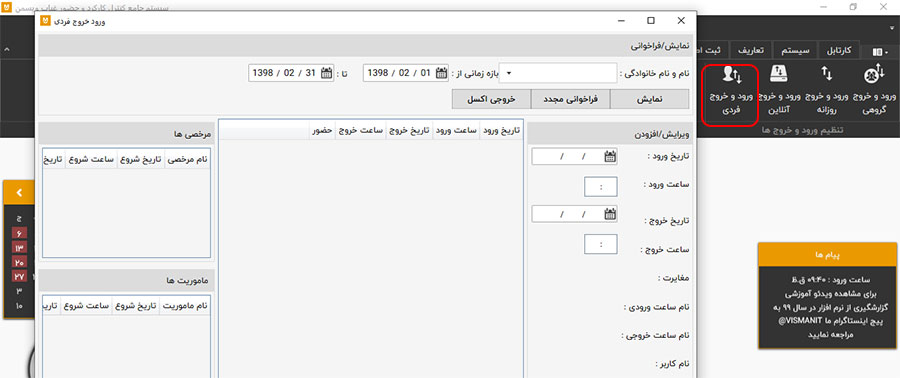This screenshot has height=378, width=900.
Task: Switch to the کارتابل tab
Action: (839, 50)
